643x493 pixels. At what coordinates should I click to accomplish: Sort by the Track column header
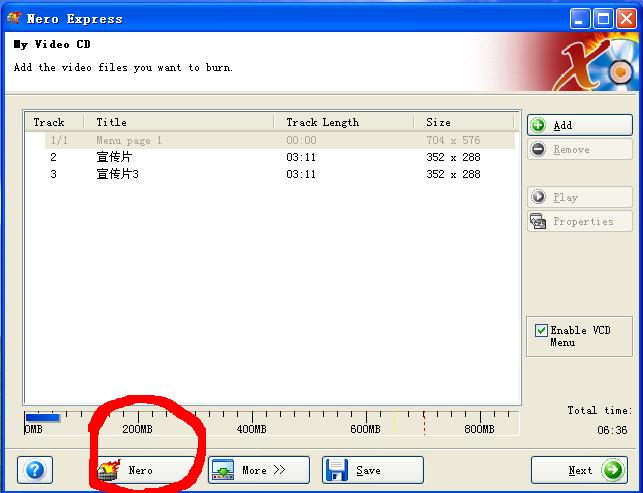pos(54,122)
